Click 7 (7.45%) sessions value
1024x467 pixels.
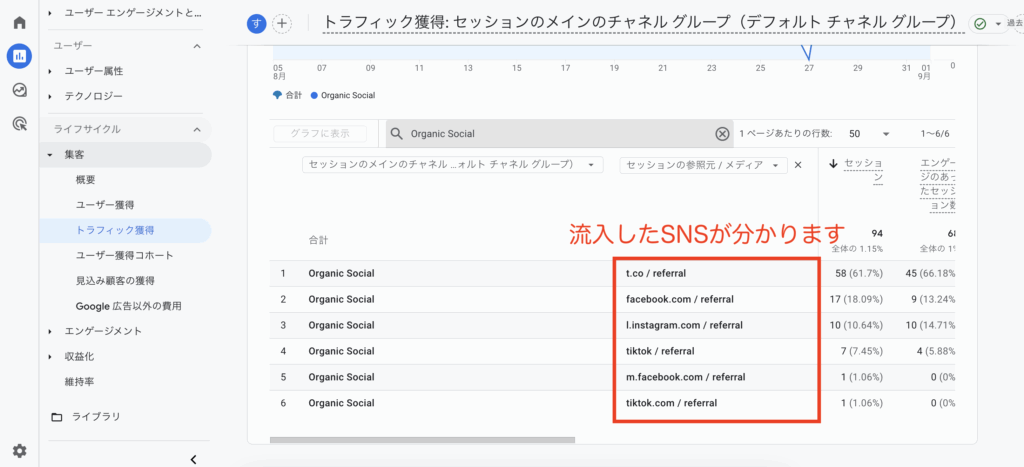coord(861,351)
